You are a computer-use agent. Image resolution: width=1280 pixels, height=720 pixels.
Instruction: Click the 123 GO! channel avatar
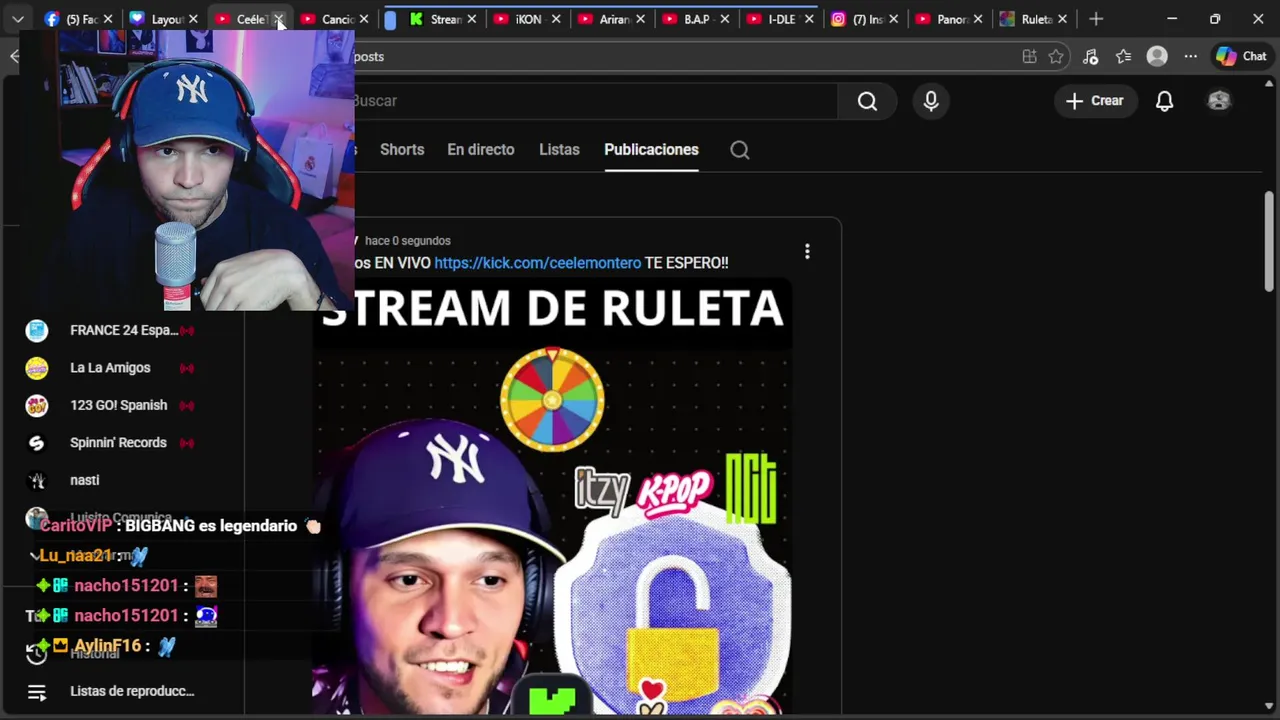pyautogui.click(x=37, y=406)
